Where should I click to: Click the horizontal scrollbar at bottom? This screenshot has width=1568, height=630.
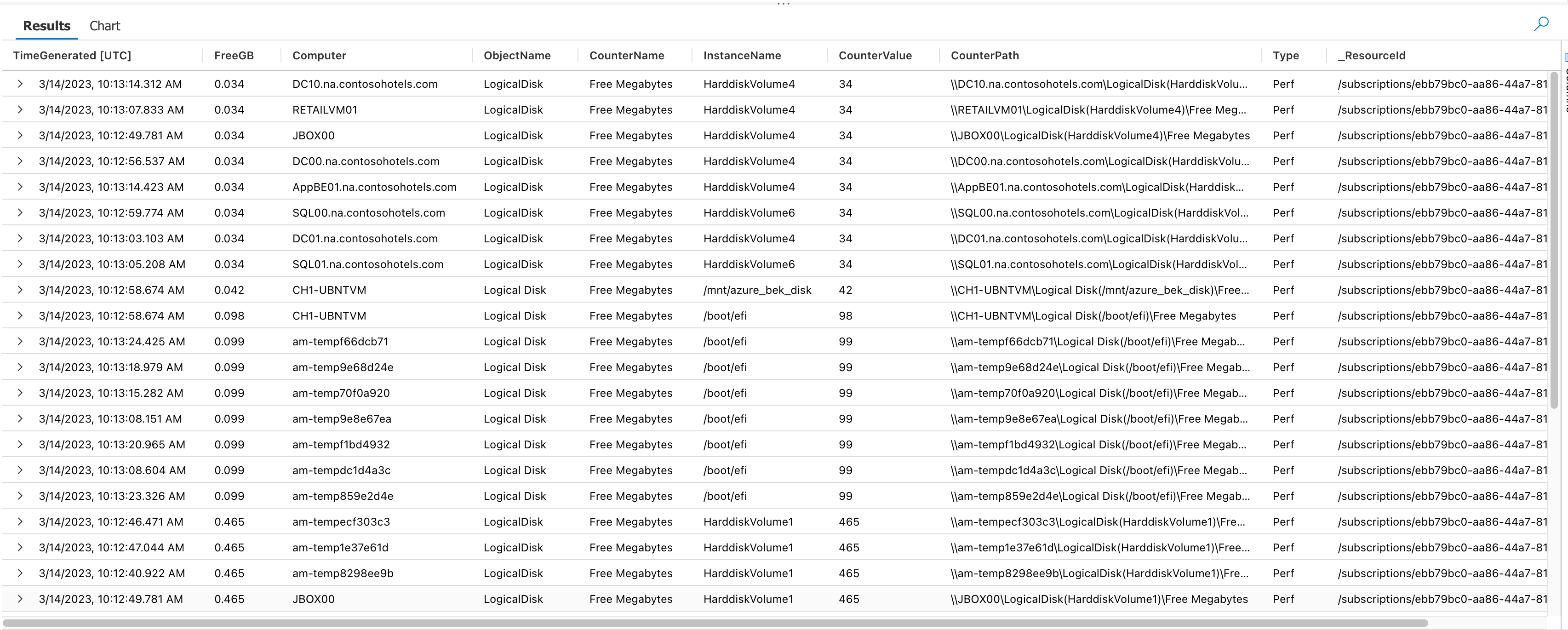[x=716, y=623]
